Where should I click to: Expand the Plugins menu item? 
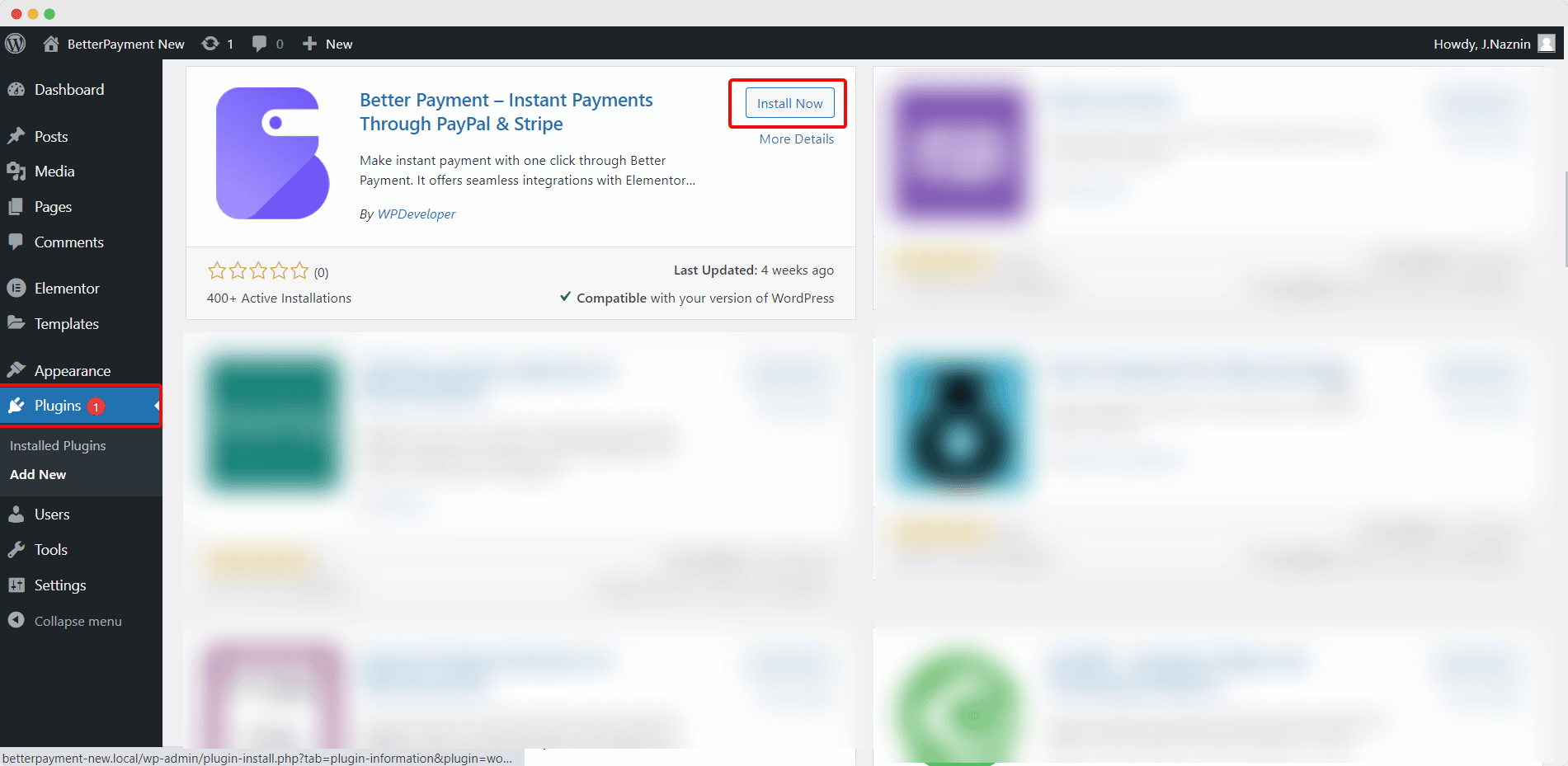coord(58,406)
